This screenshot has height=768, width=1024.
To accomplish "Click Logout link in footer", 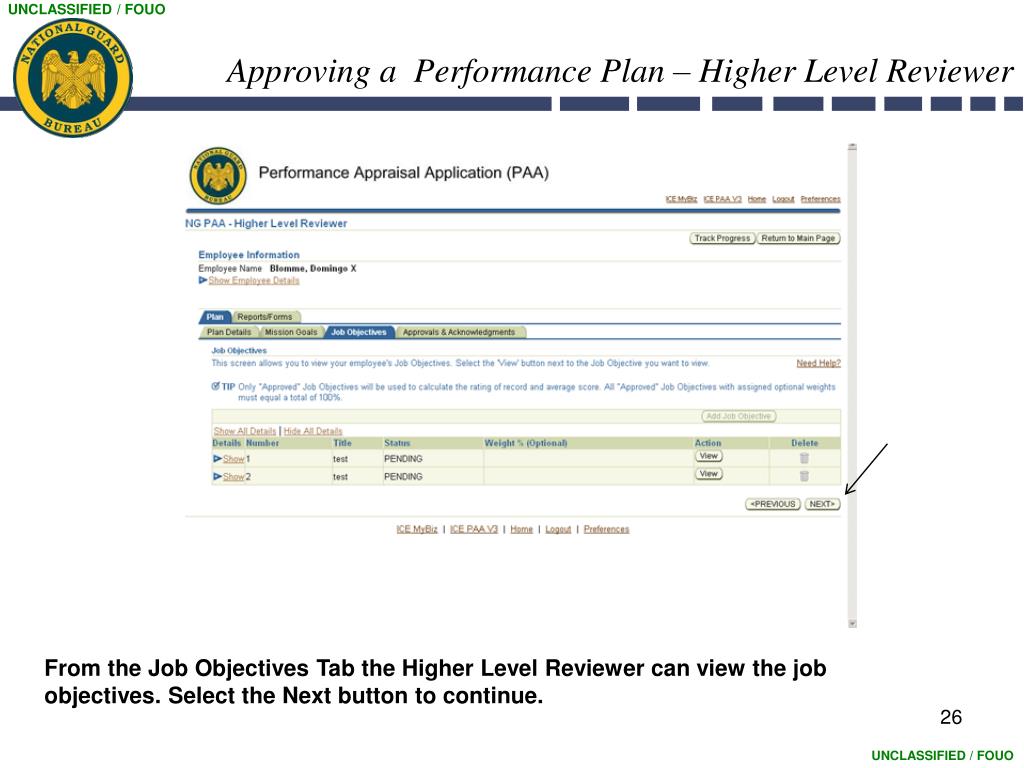I will (558, 529).
